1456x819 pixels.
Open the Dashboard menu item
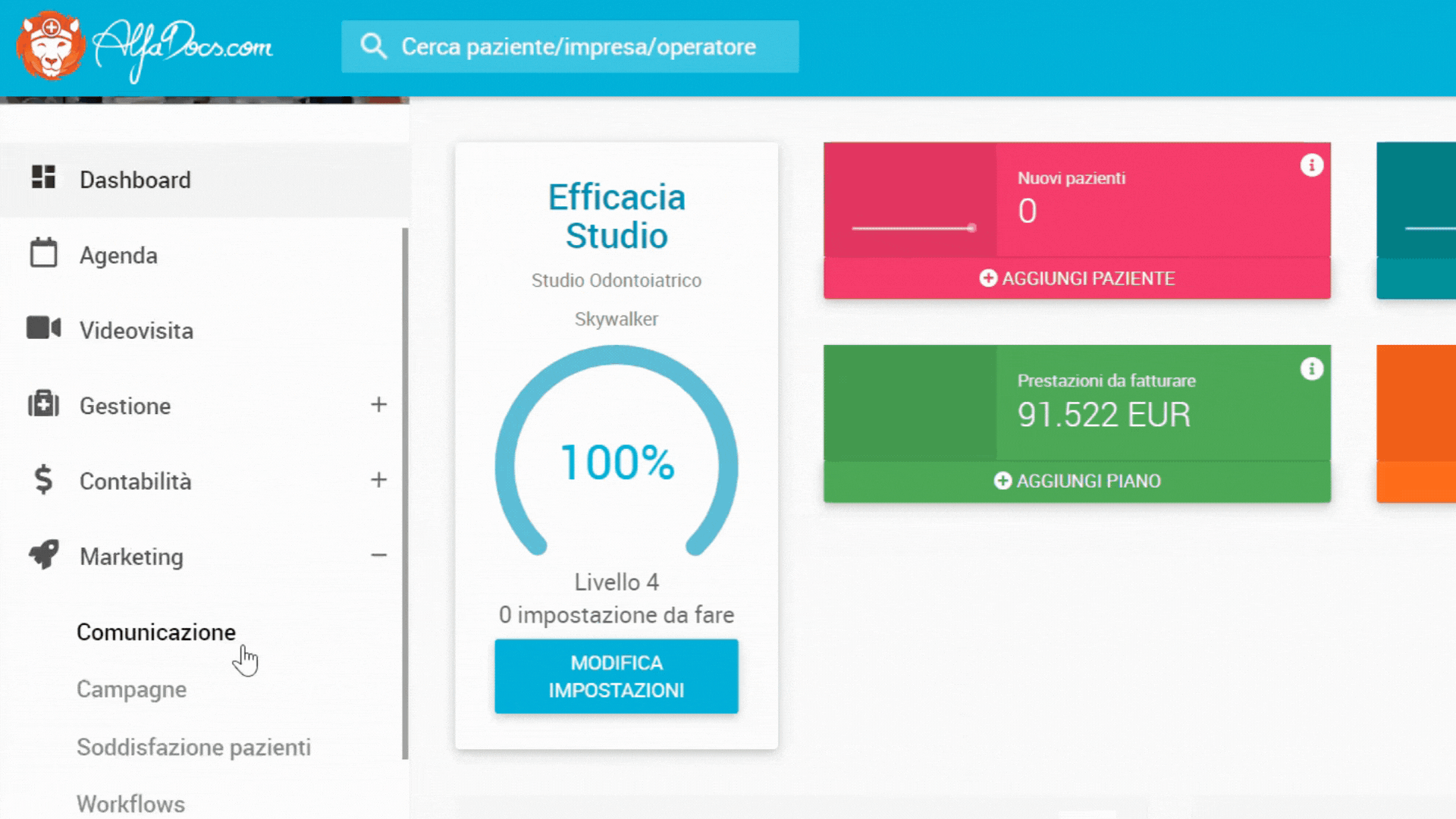[205, 180]
